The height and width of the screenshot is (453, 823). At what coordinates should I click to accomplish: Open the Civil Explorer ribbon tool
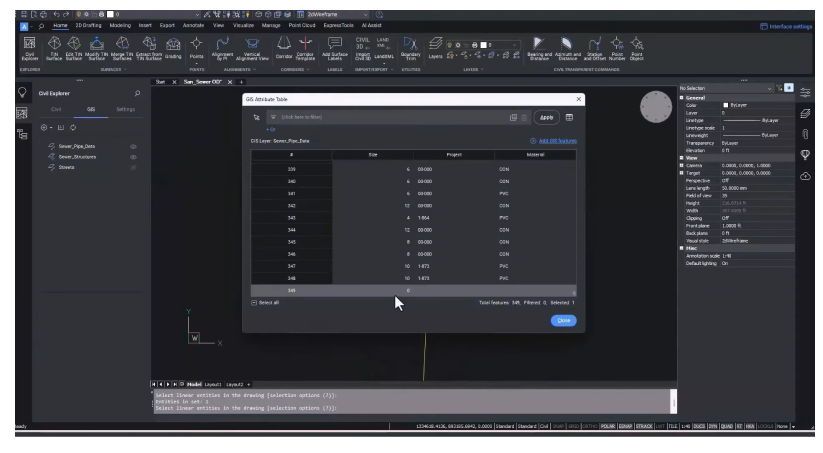click(x=29, y=48)
